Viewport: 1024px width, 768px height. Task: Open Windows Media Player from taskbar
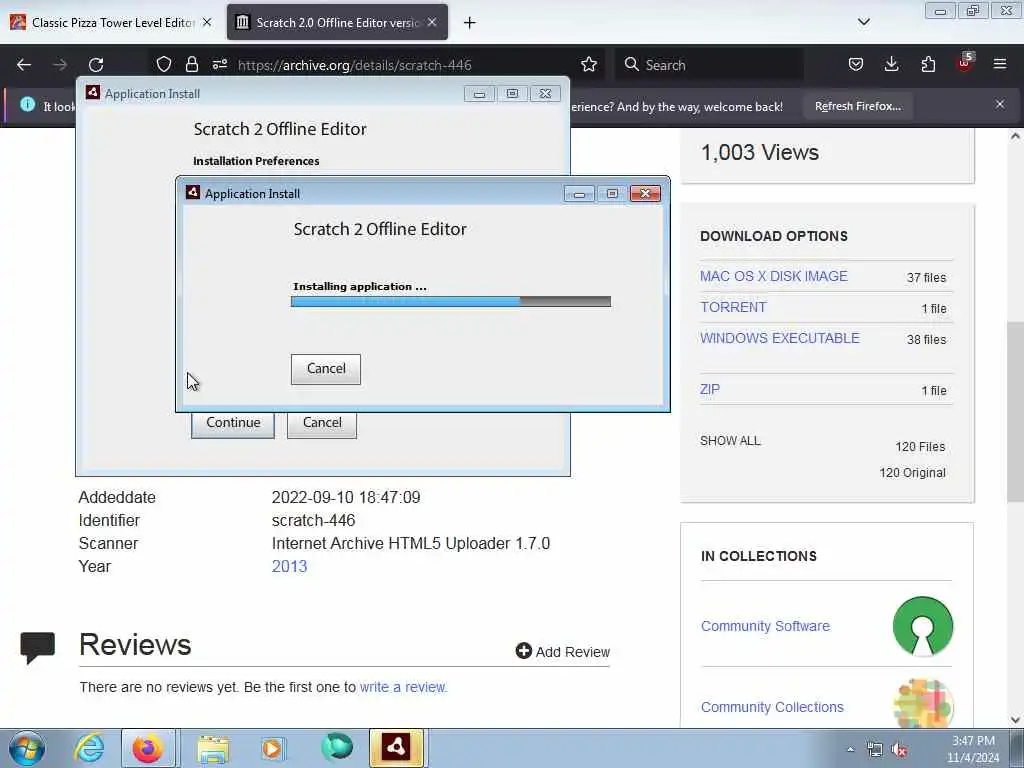click(272, 748)
